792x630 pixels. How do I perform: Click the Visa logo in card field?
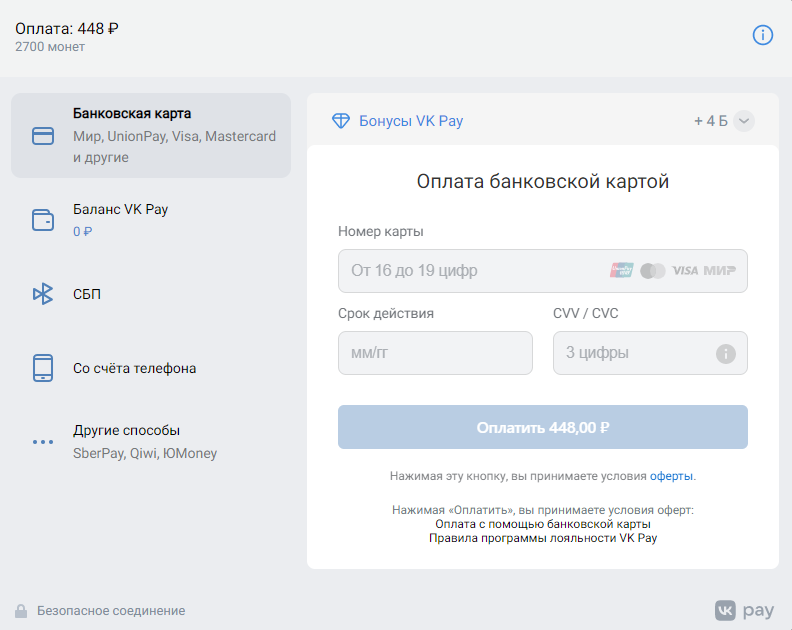pos(685,271)
